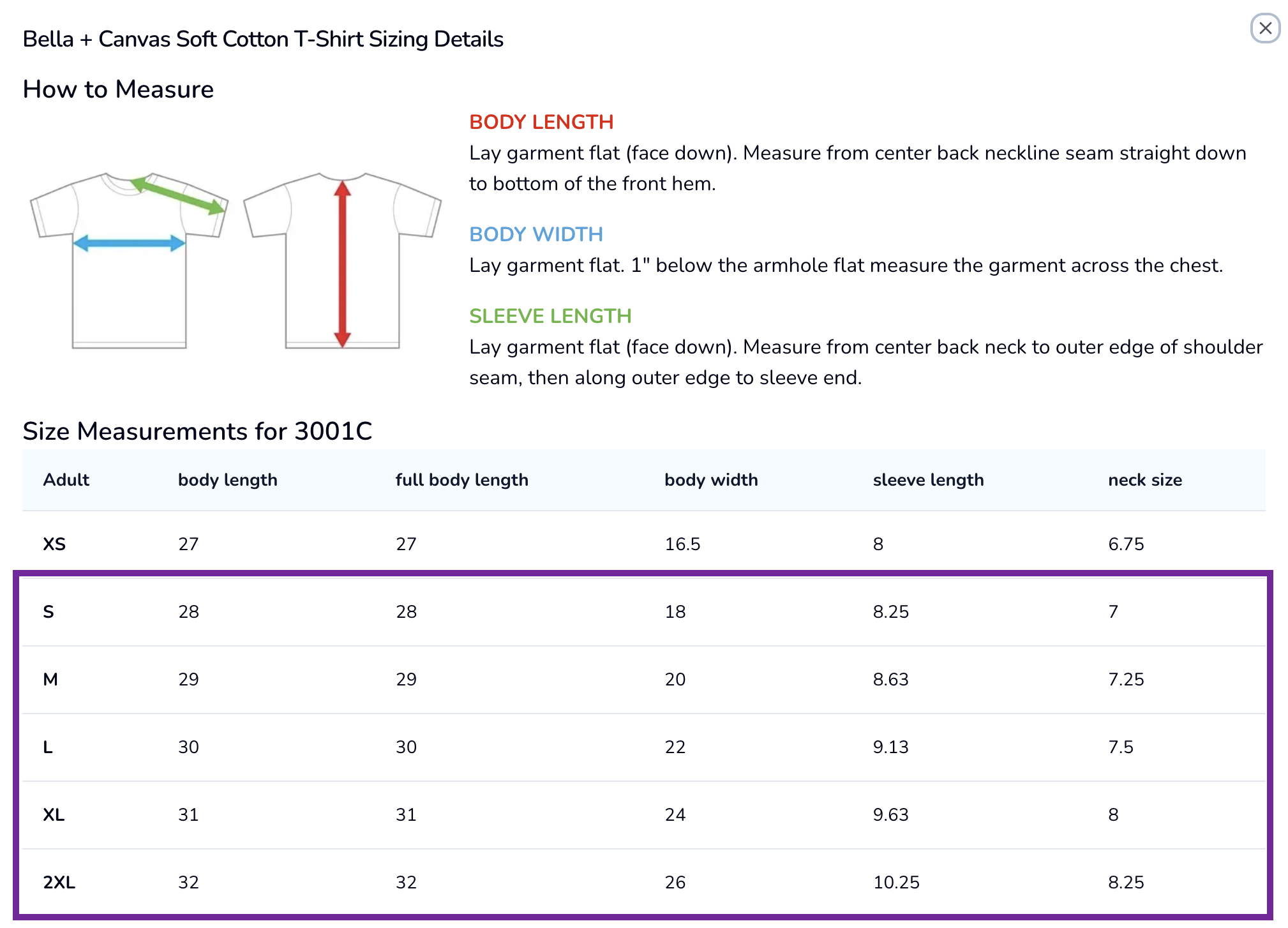
Task: Click the SLEEVE LENGTH heading
Action: (550, 316)
